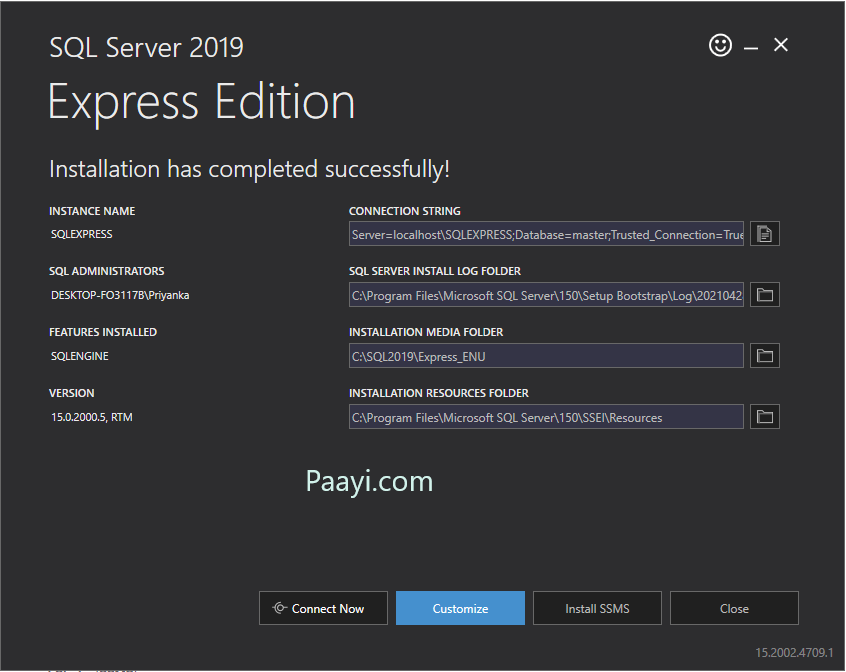Image resolution: width=846 pixels, height=672 pixels.
Task: Focus the Installation Resources Folder path field
Action: (x=546, y=417)
